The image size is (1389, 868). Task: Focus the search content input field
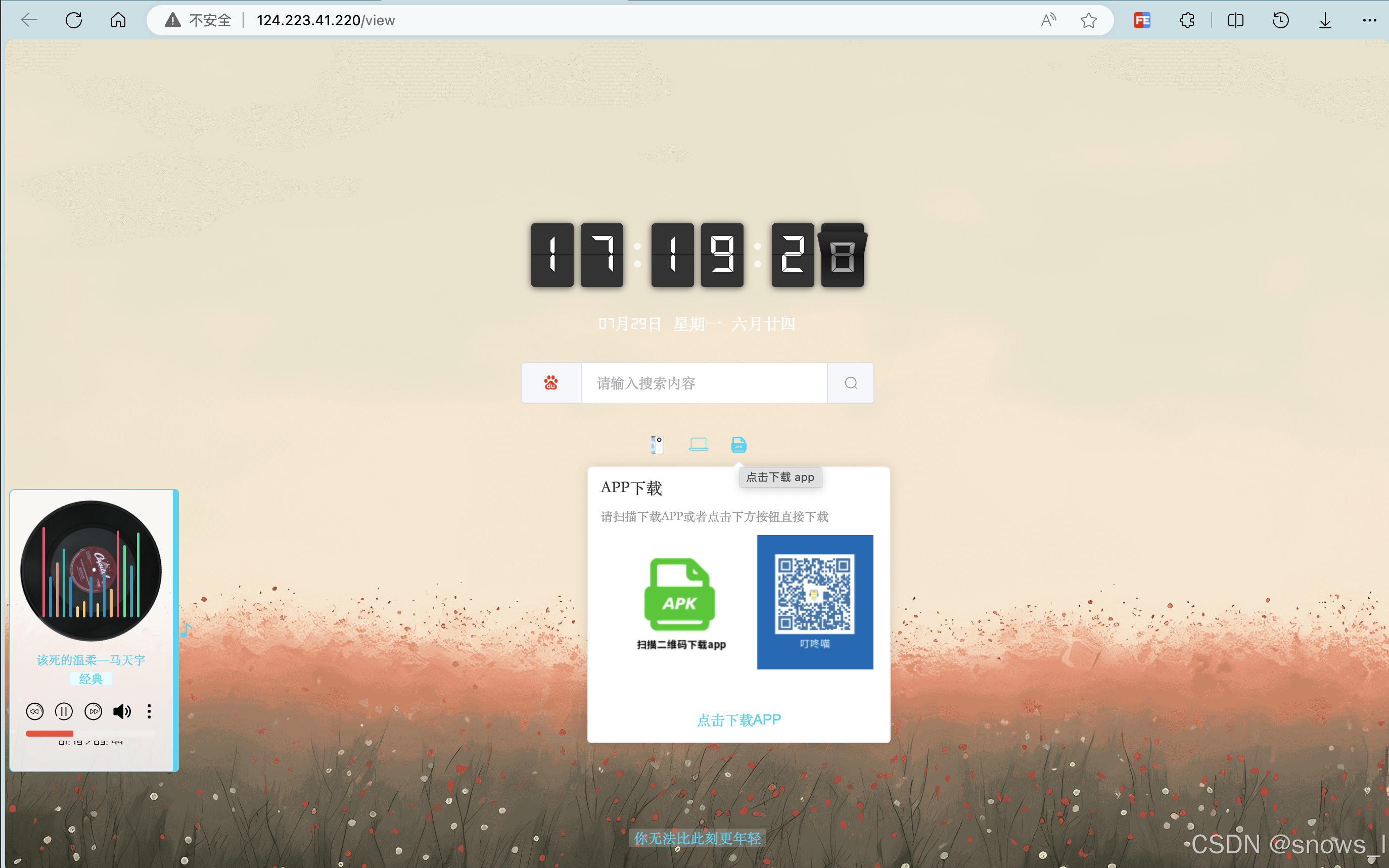(704, 383)
